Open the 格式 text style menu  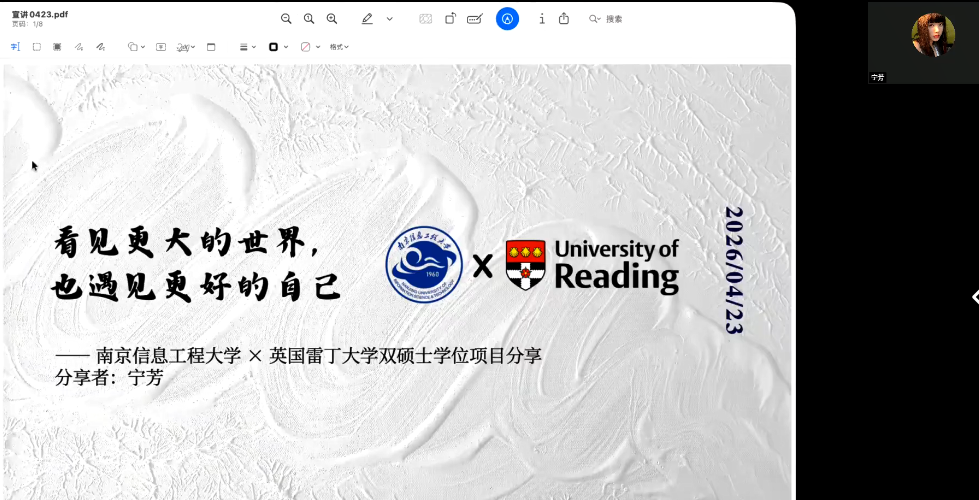[339, 47]
